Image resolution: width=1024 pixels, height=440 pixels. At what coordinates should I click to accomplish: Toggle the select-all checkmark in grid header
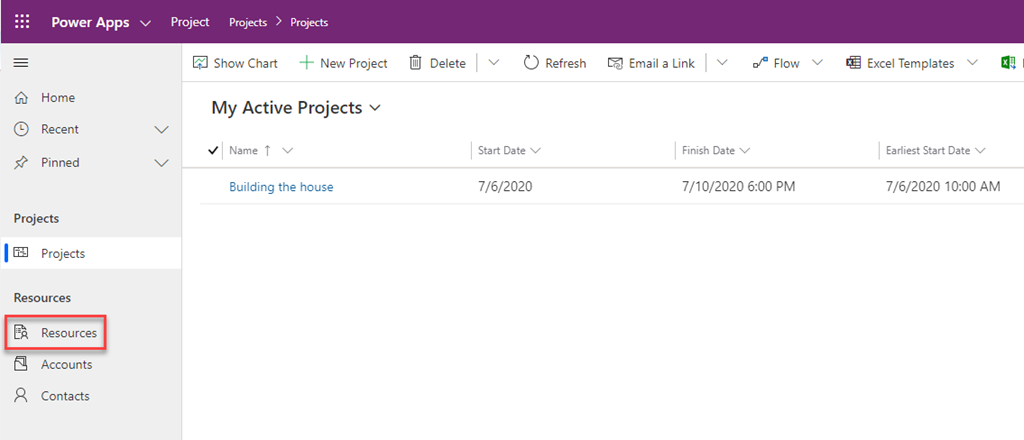click(212, 151)
